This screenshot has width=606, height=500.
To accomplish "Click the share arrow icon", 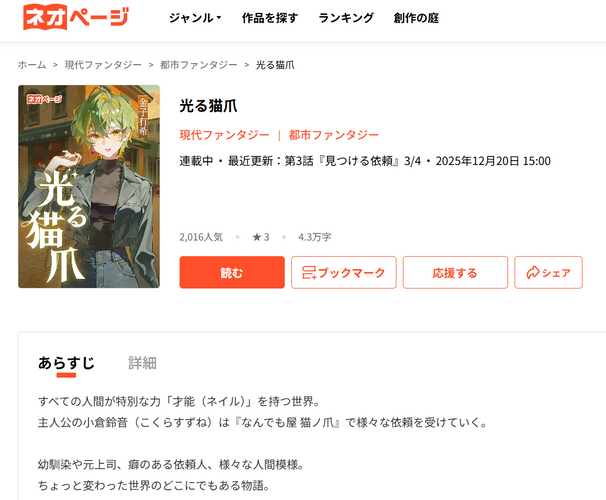I will 533,273.
